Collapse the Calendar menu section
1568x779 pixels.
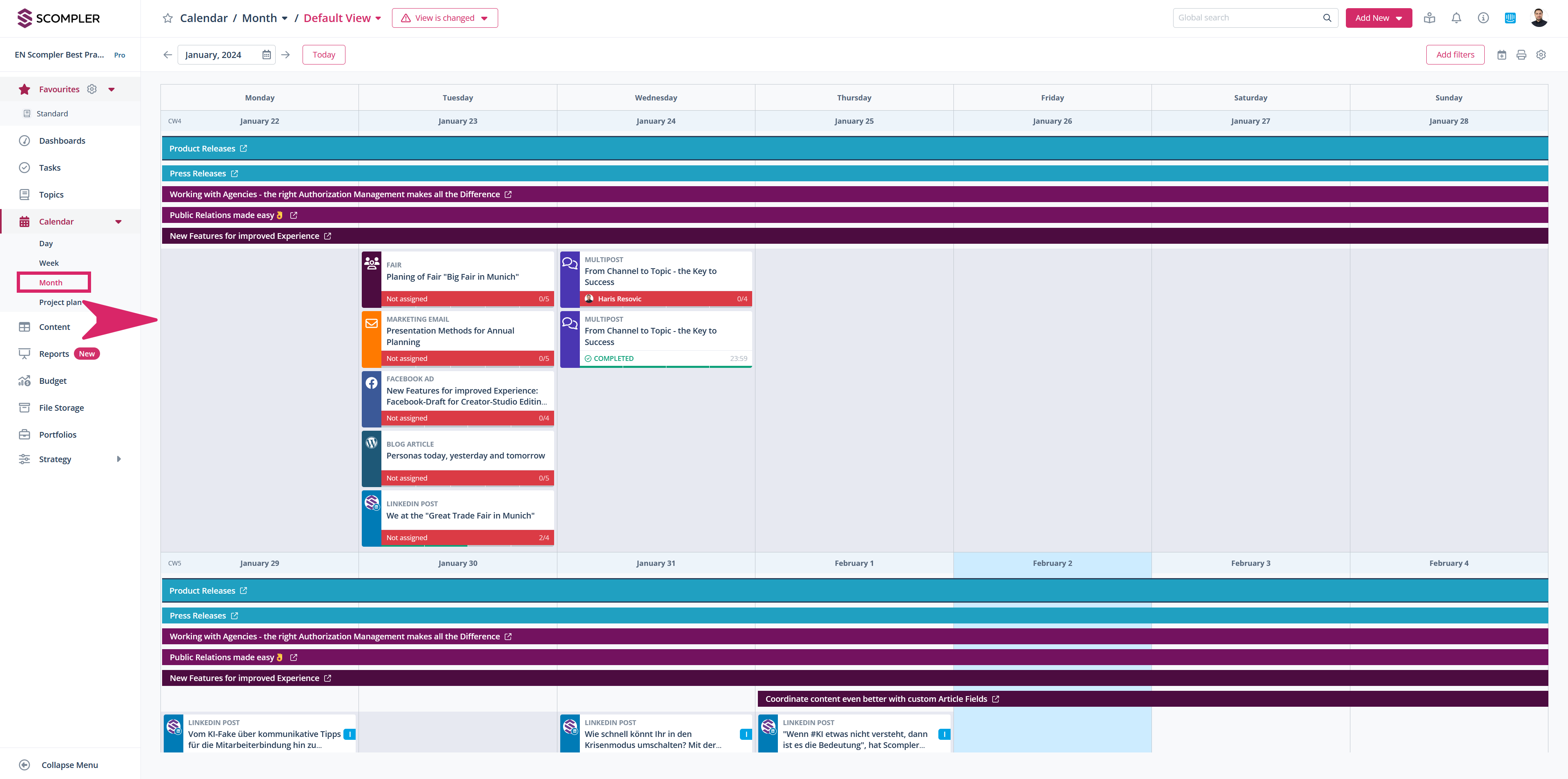(118, 222)
